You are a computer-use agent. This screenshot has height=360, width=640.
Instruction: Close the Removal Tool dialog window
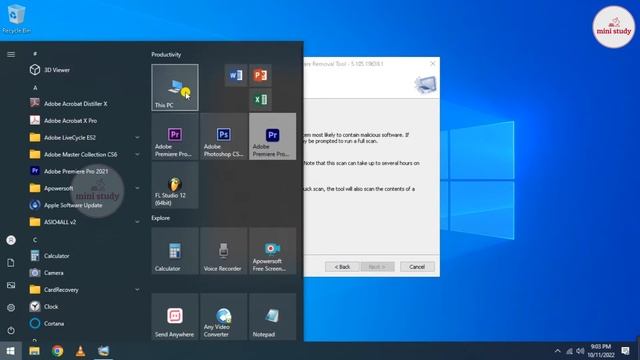433,63
